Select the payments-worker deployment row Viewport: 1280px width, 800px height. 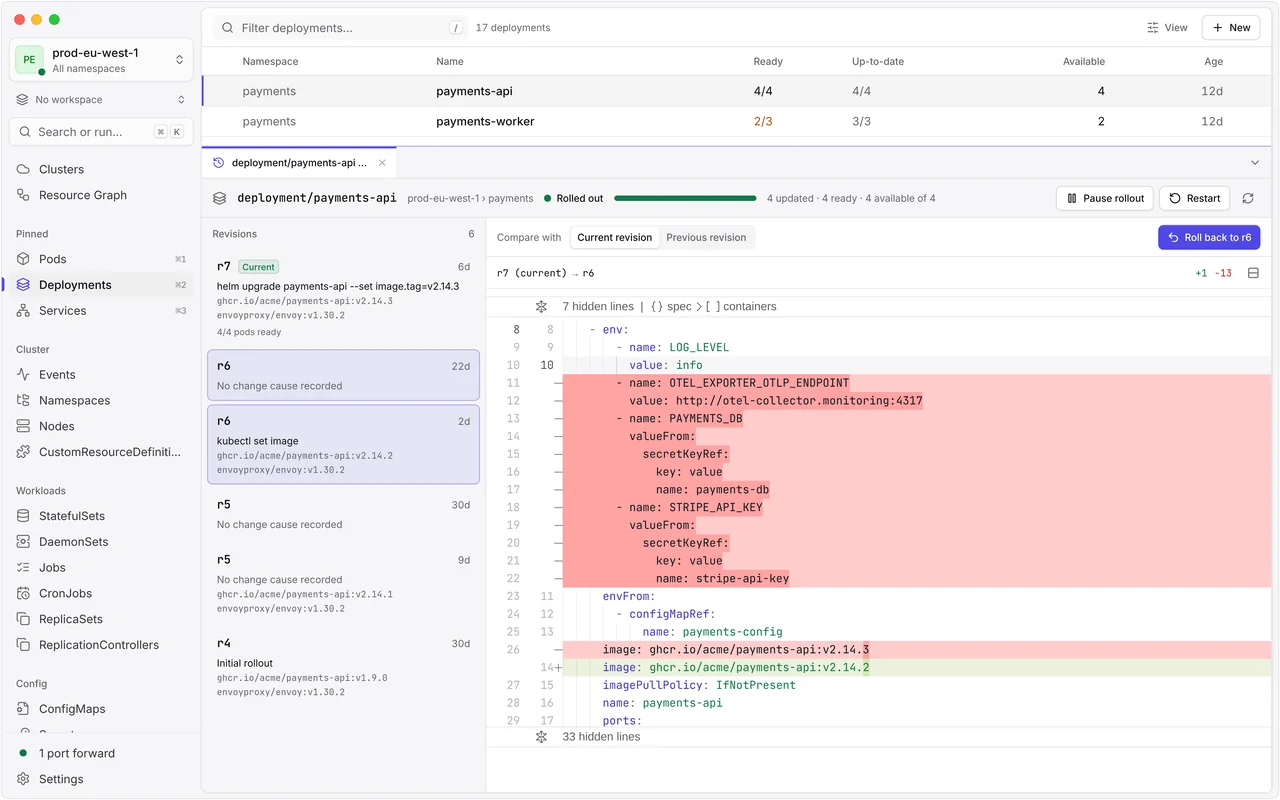[736, 121]
